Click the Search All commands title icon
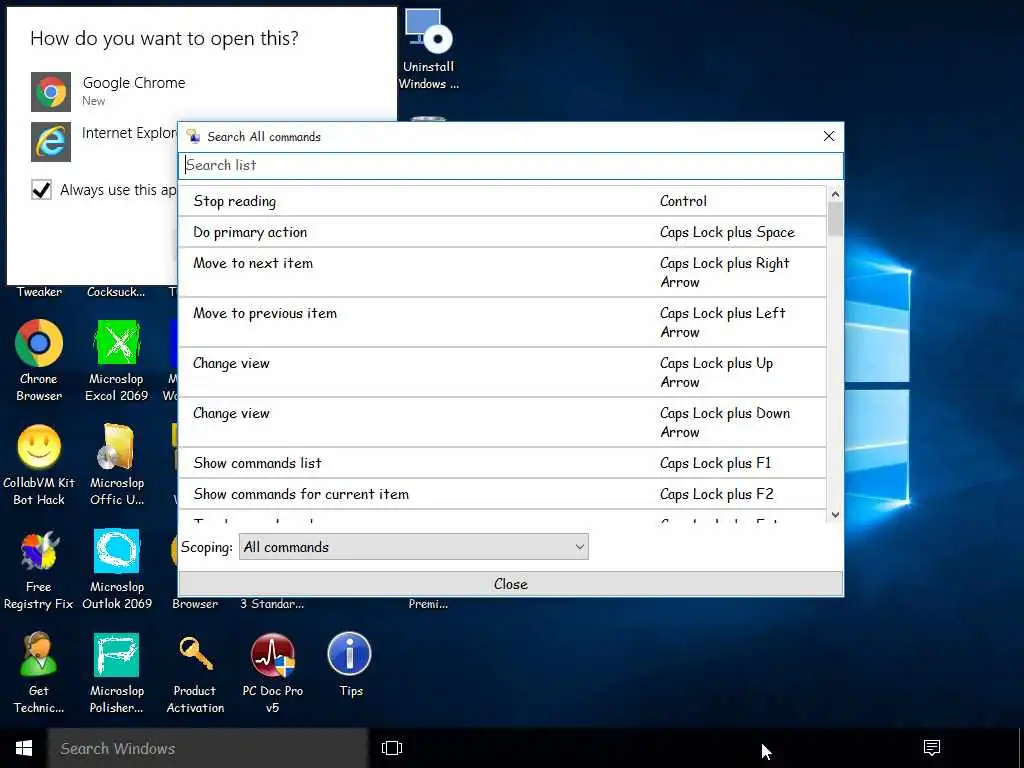 (x=193, y=136)
